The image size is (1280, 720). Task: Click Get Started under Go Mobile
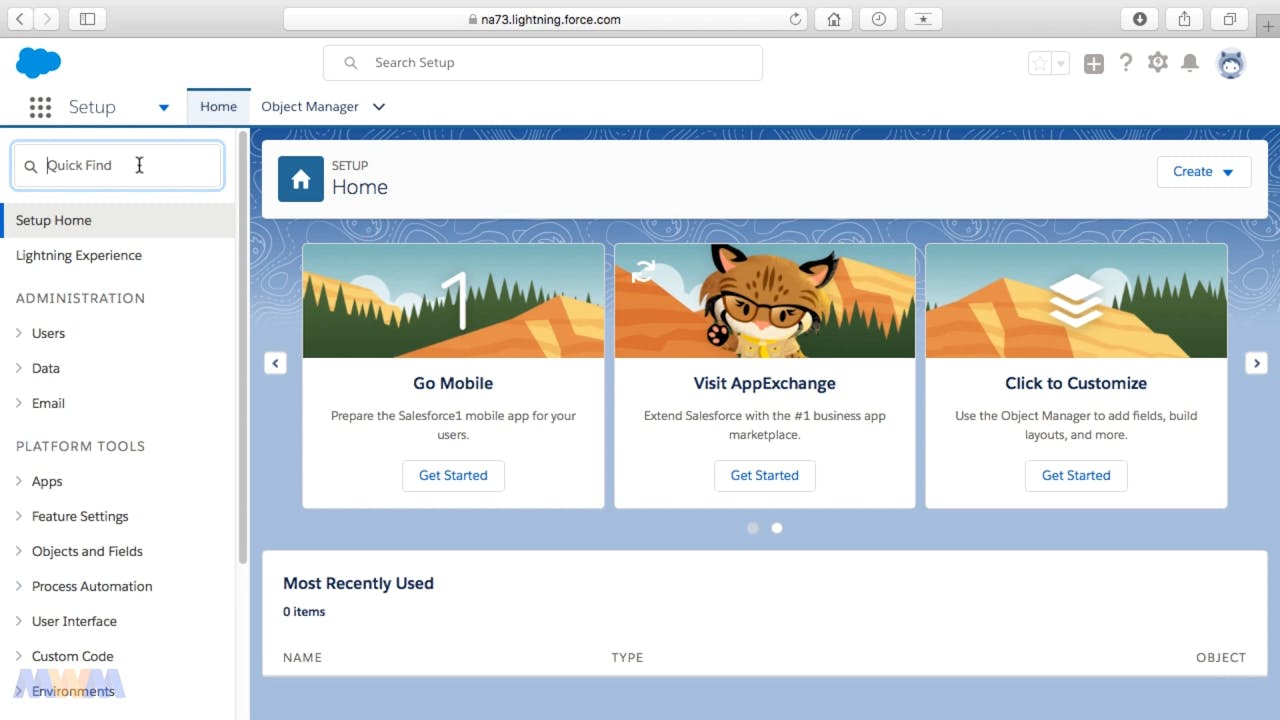tap(453, 475)
